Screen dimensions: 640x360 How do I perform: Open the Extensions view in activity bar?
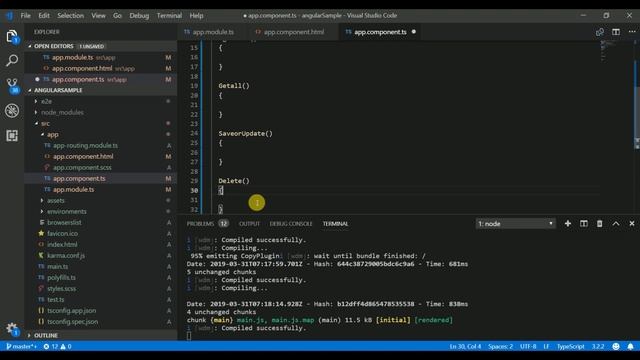12,135
